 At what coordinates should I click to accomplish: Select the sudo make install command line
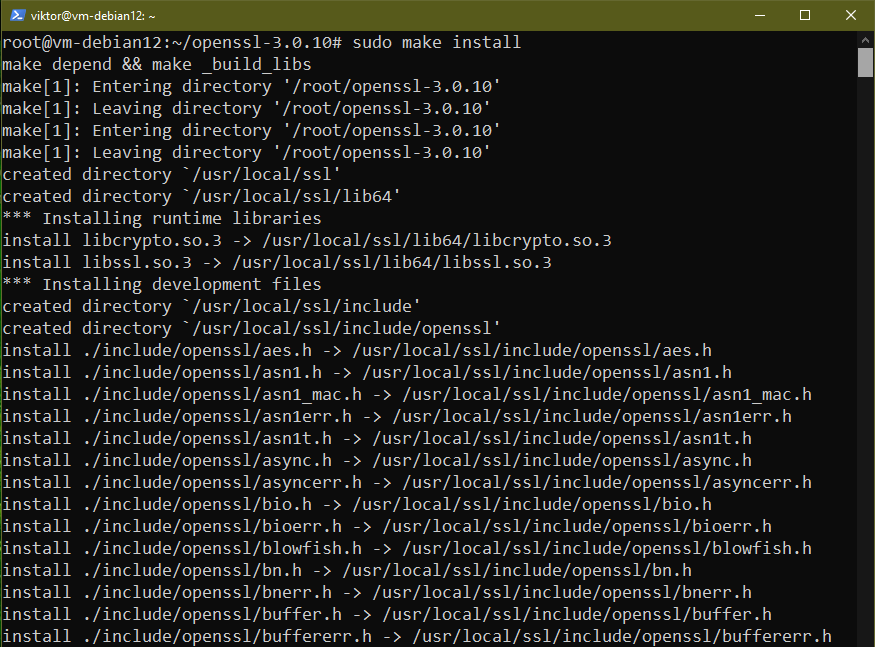click(430, 42)
